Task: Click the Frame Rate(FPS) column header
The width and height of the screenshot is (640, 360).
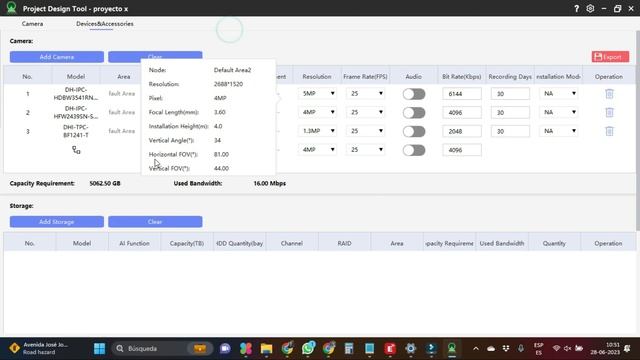Action: [365, 76]
